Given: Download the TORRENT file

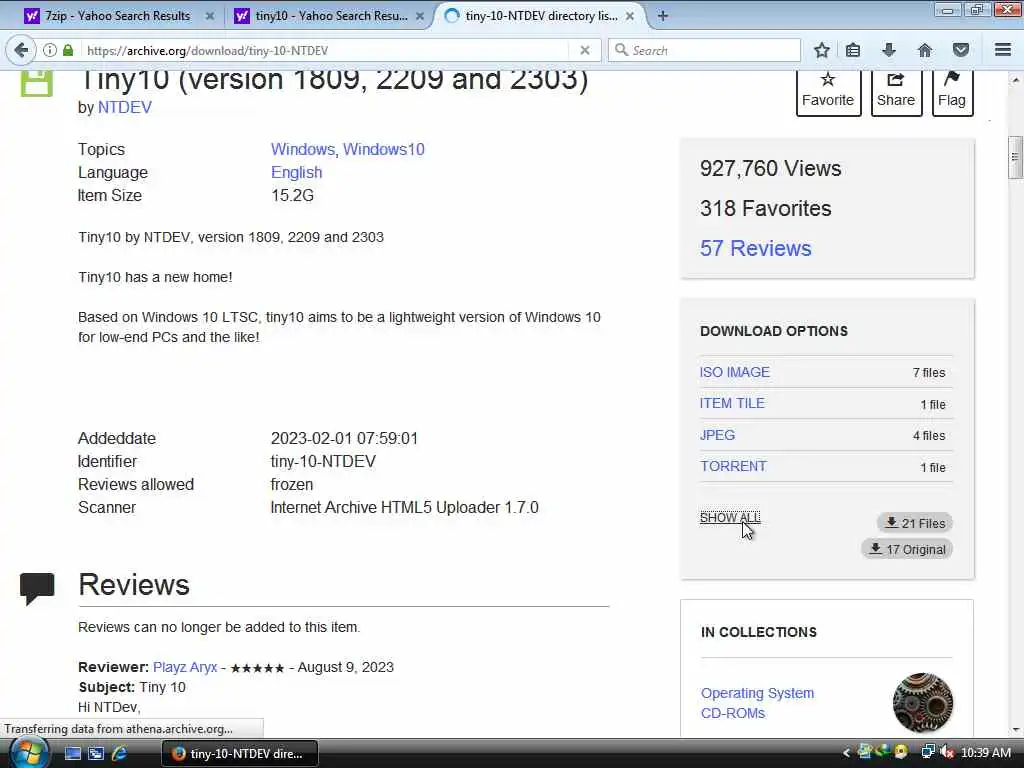Looking at the screenshot, I should click(733, 466).
